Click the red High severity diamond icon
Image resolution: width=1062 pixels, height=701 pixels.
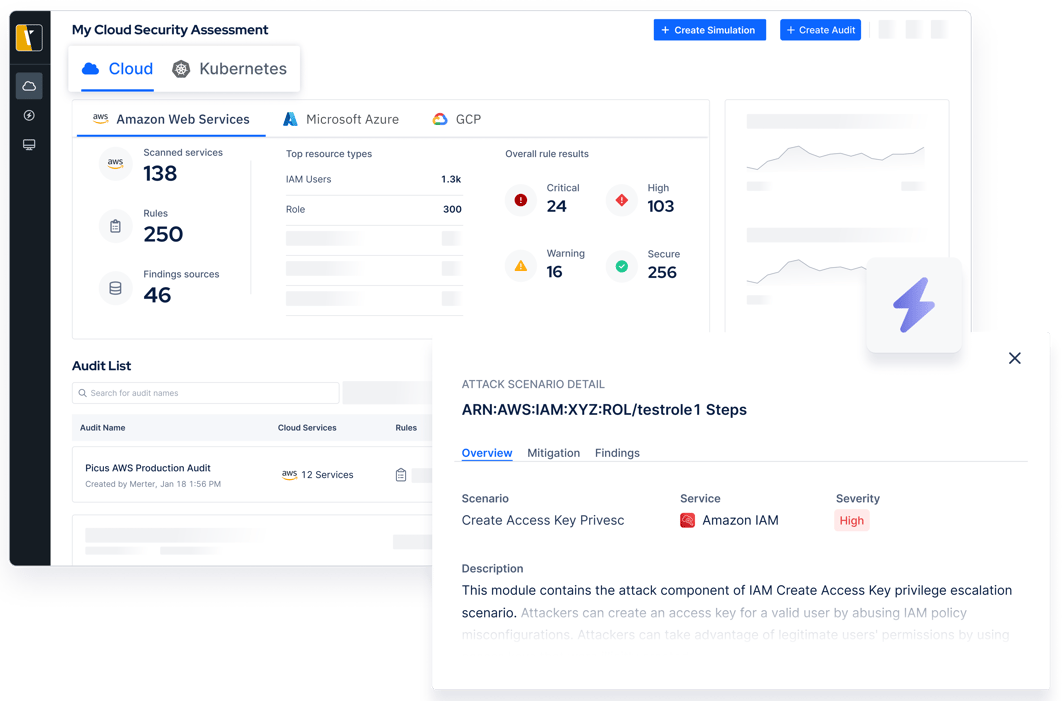[x=621, y=200]
